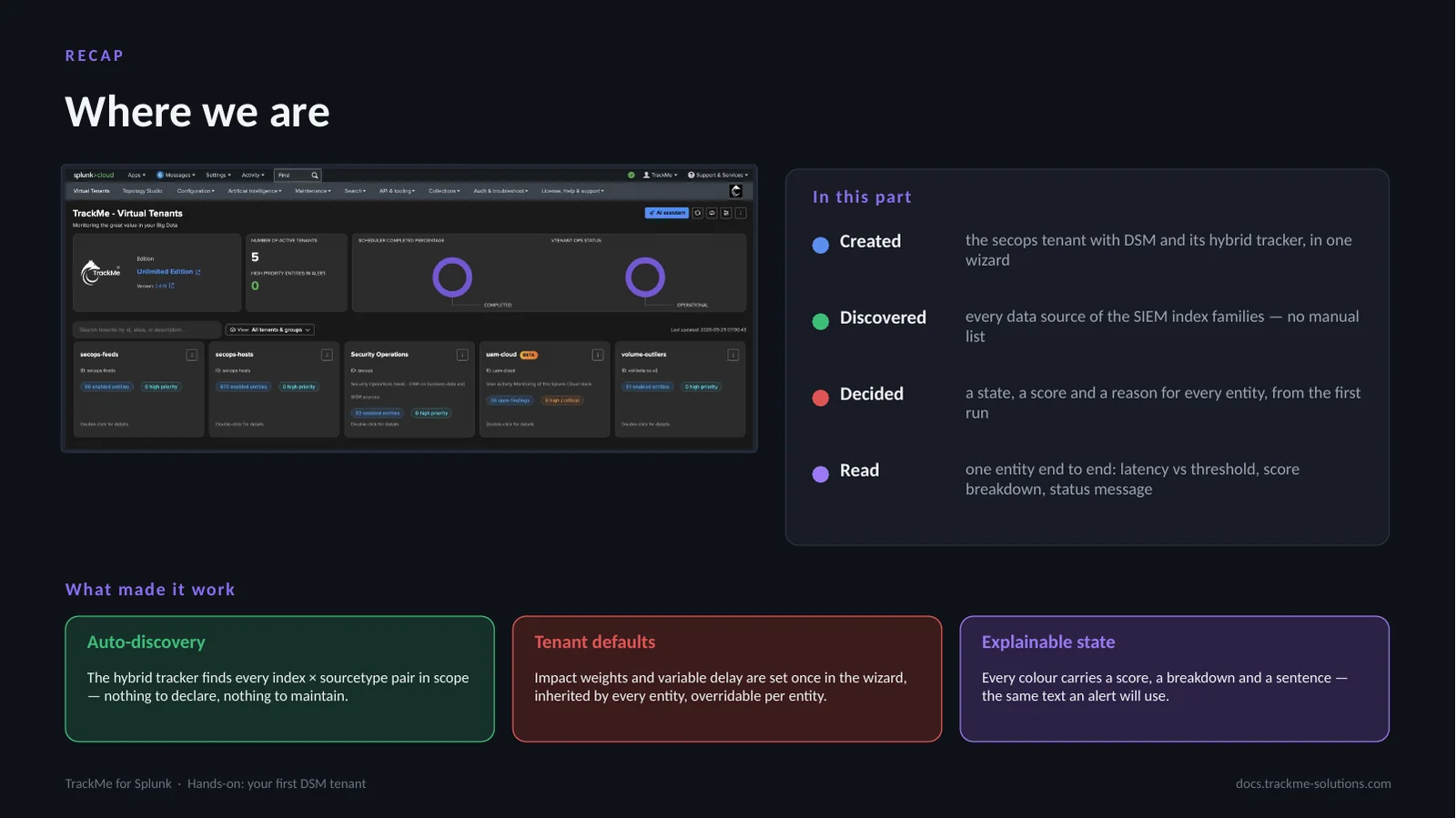
Task: Open the uem-cloud tenant options icon
Action: click(598, 355)
